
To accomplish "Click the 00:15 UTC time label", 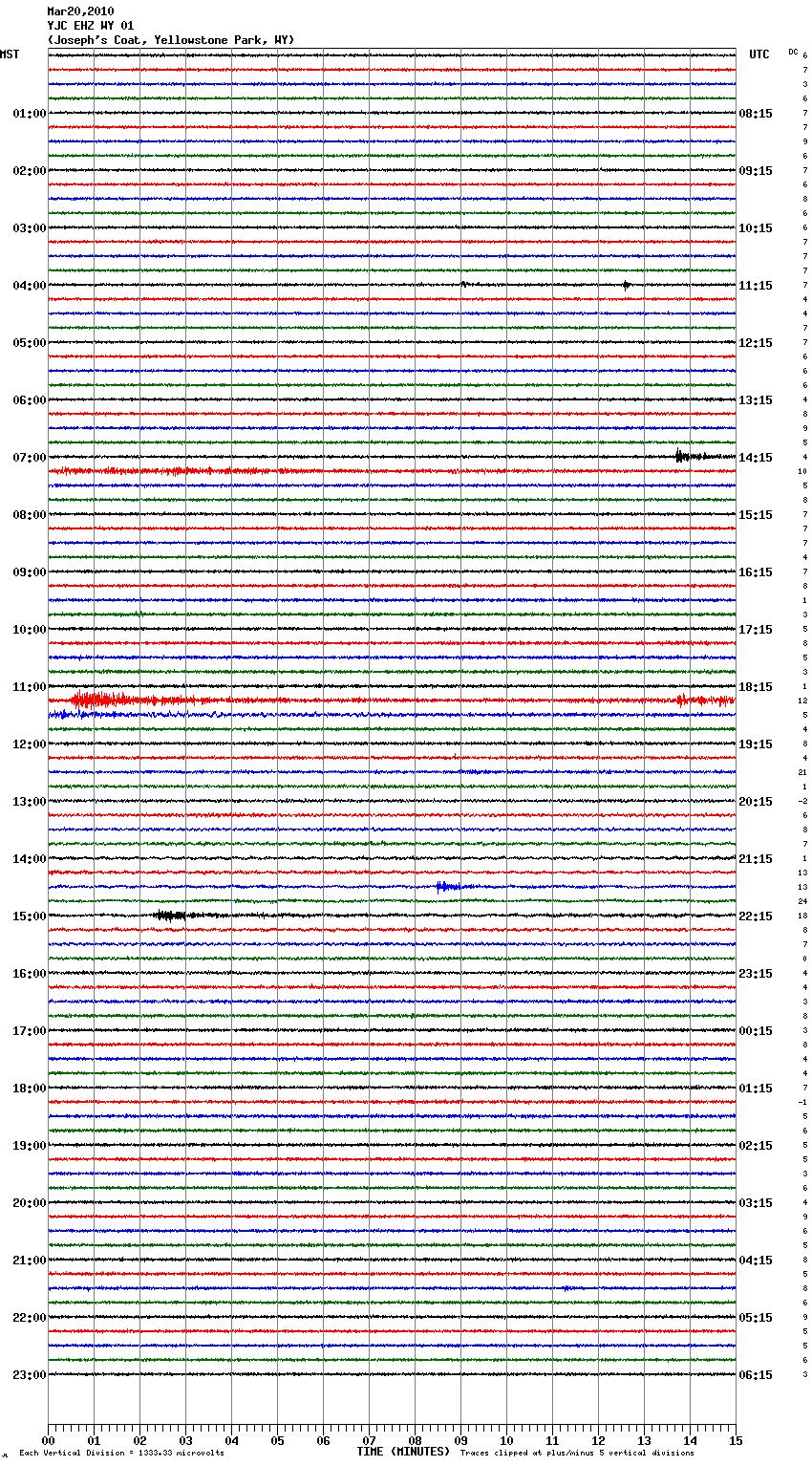I will (756, 1031).
